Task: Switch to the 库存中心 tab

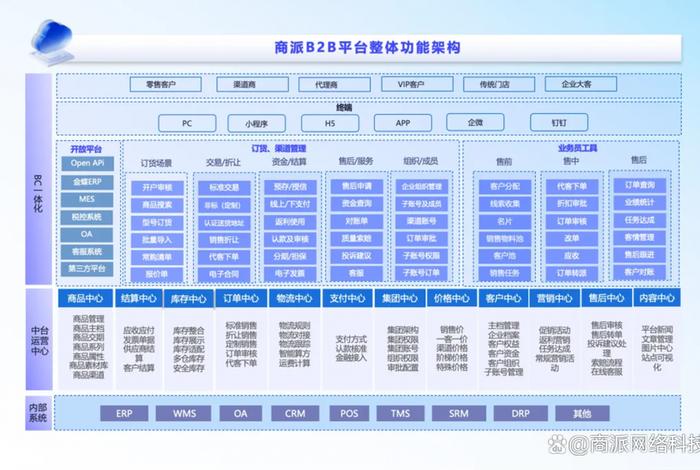Action: click(188, 299)
